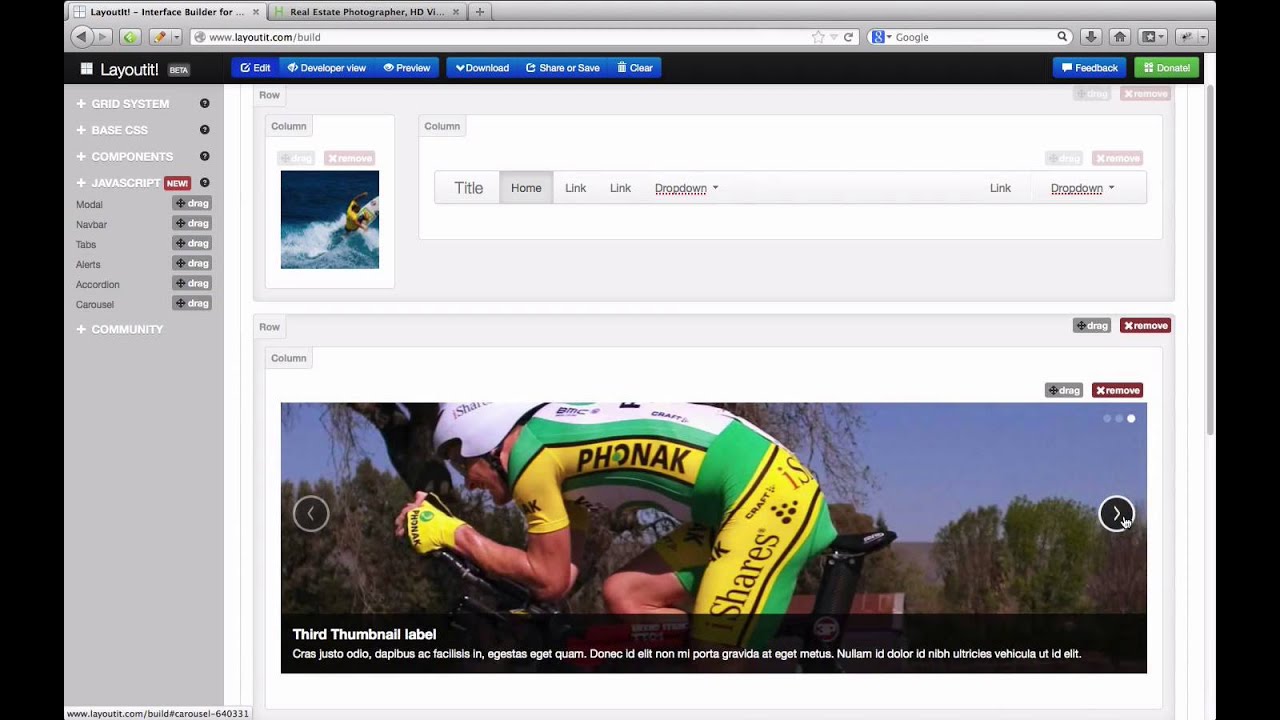Image resolution: width=1280 pixels, height=720 pixels.
Task: Expand the BASE CSS section
Action: pyautogui.click(x=112, y=130)
